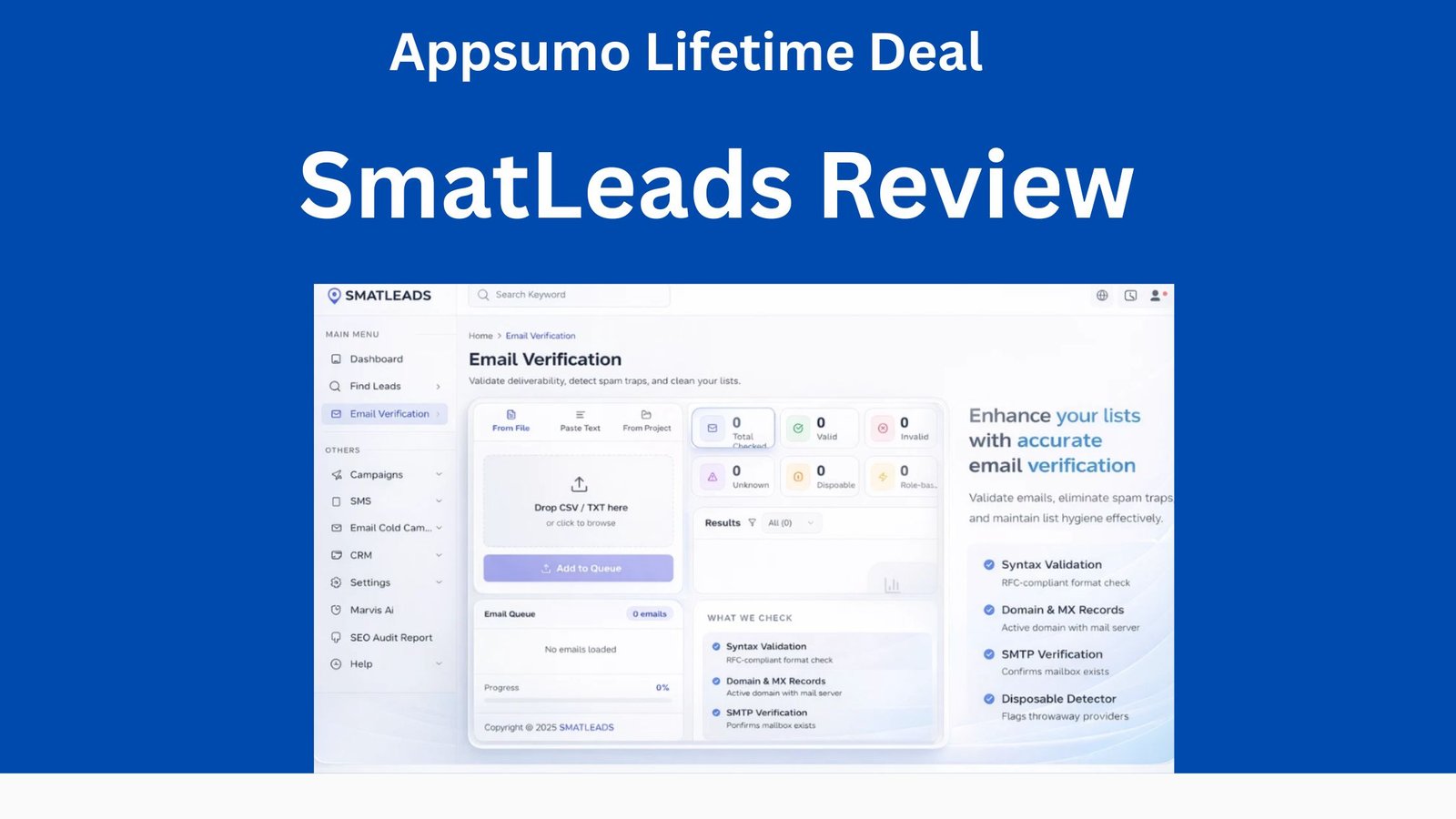Viewport: 1456px width, 819px height.
Task: Expand the Campaigns dropdown chevron
Action: 439,474
